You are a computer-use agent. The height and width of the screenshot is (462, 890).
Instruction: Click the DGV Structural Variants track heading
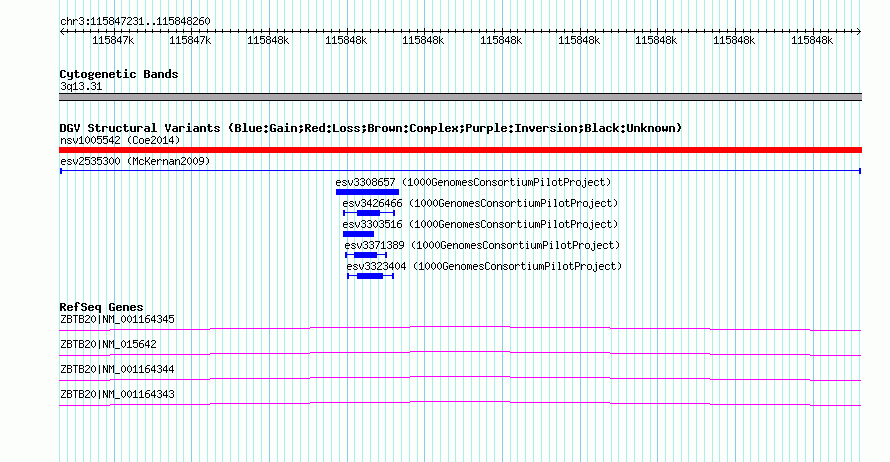coord(370,128)
